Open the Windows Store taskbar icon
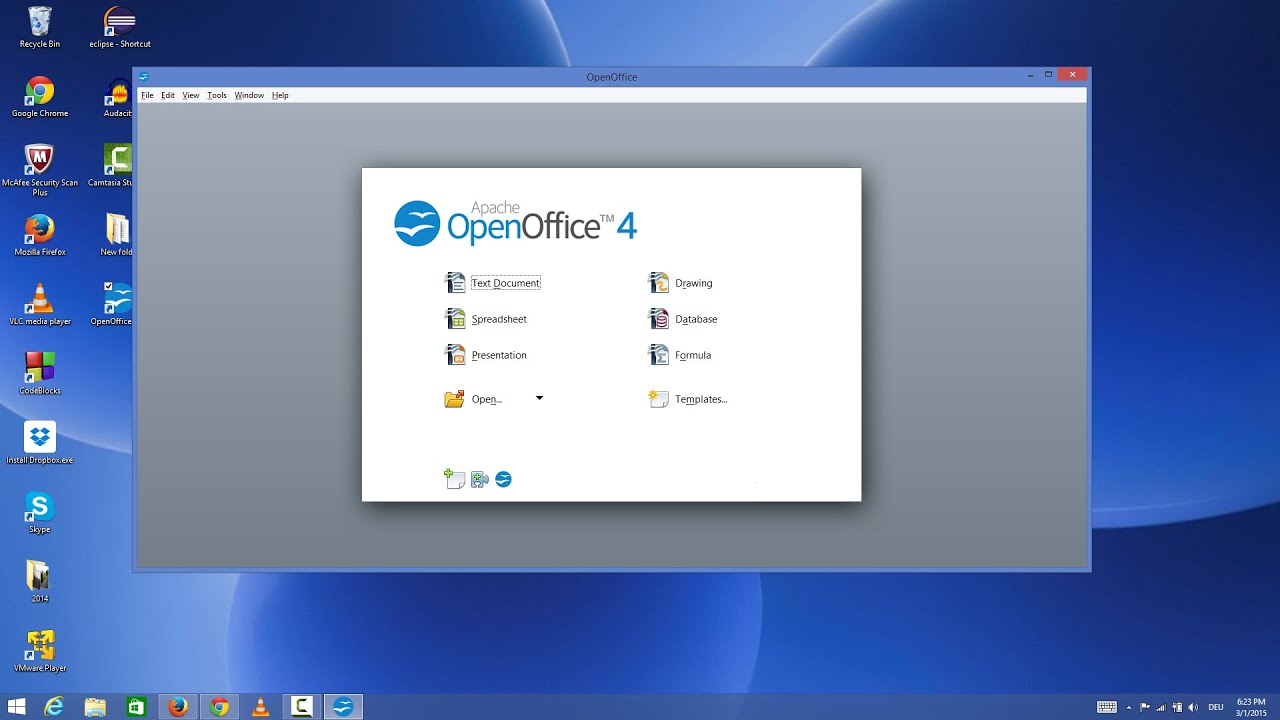This screenshot has width=1280, height=720. tap(136, 707)
